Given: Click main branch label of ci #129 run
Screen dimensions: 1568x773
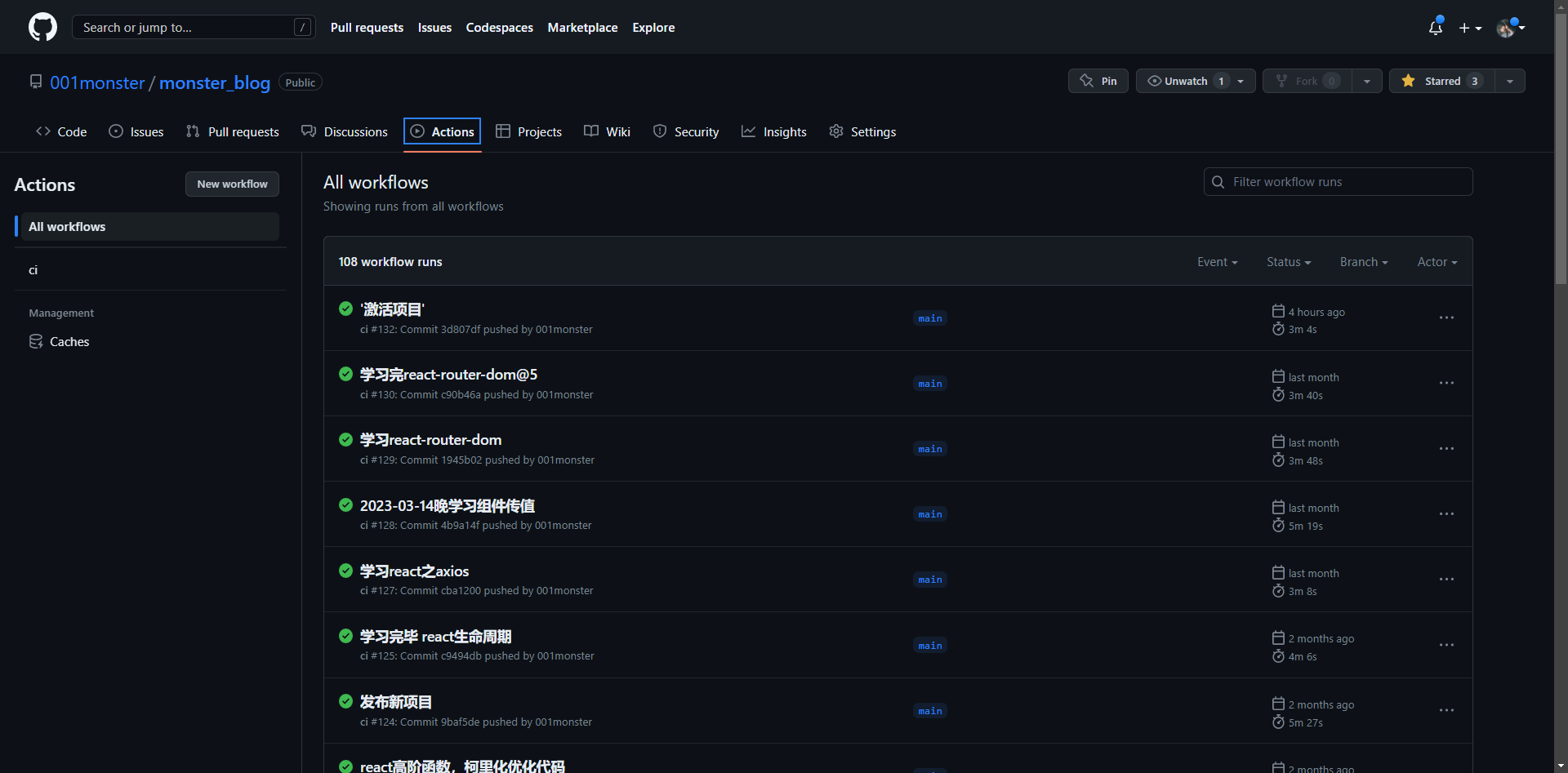Looking at the screenshot, I should pos(929,449).
